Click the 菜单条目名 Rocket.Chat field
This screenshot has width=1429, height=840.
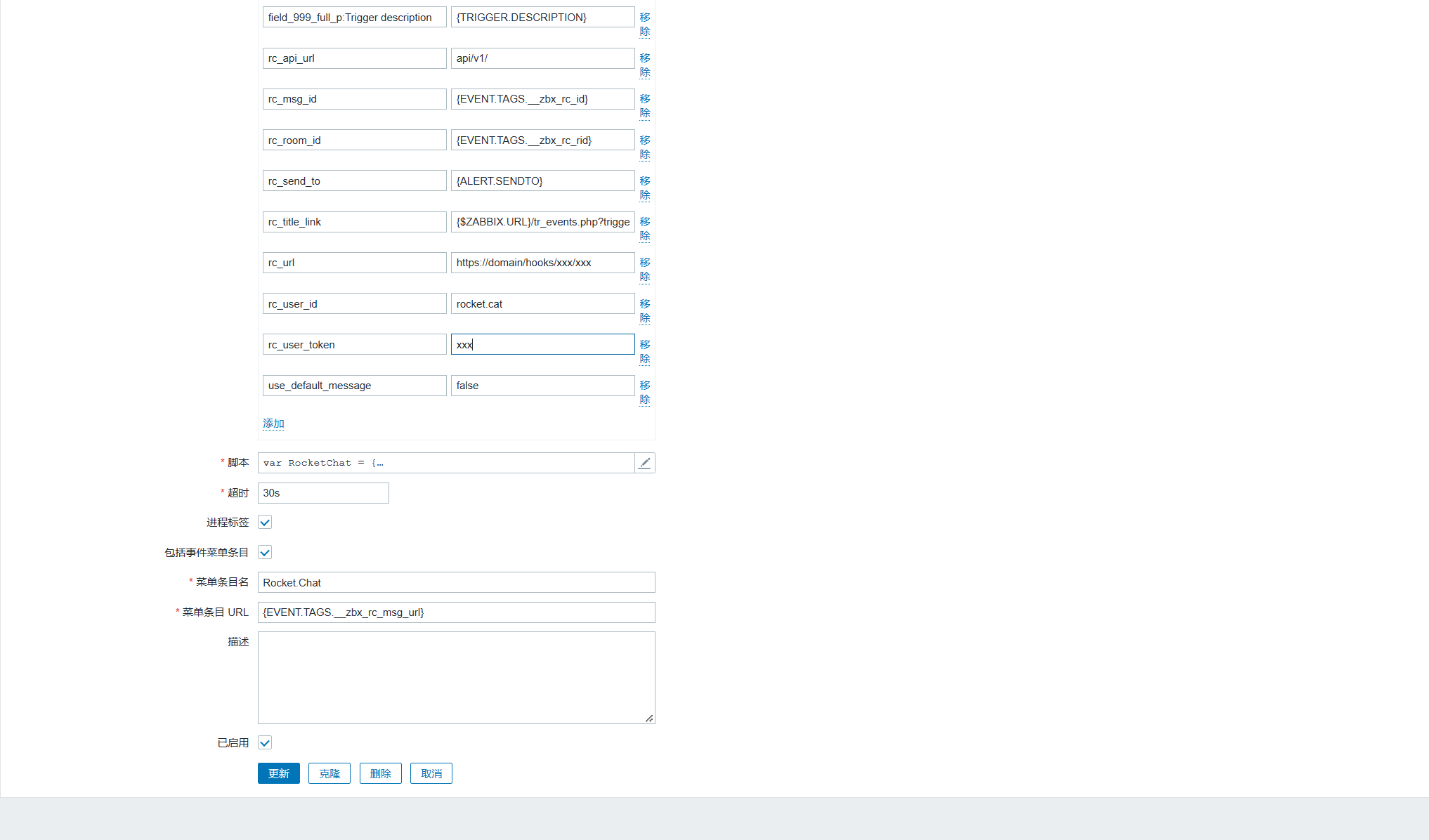point(456,583)
